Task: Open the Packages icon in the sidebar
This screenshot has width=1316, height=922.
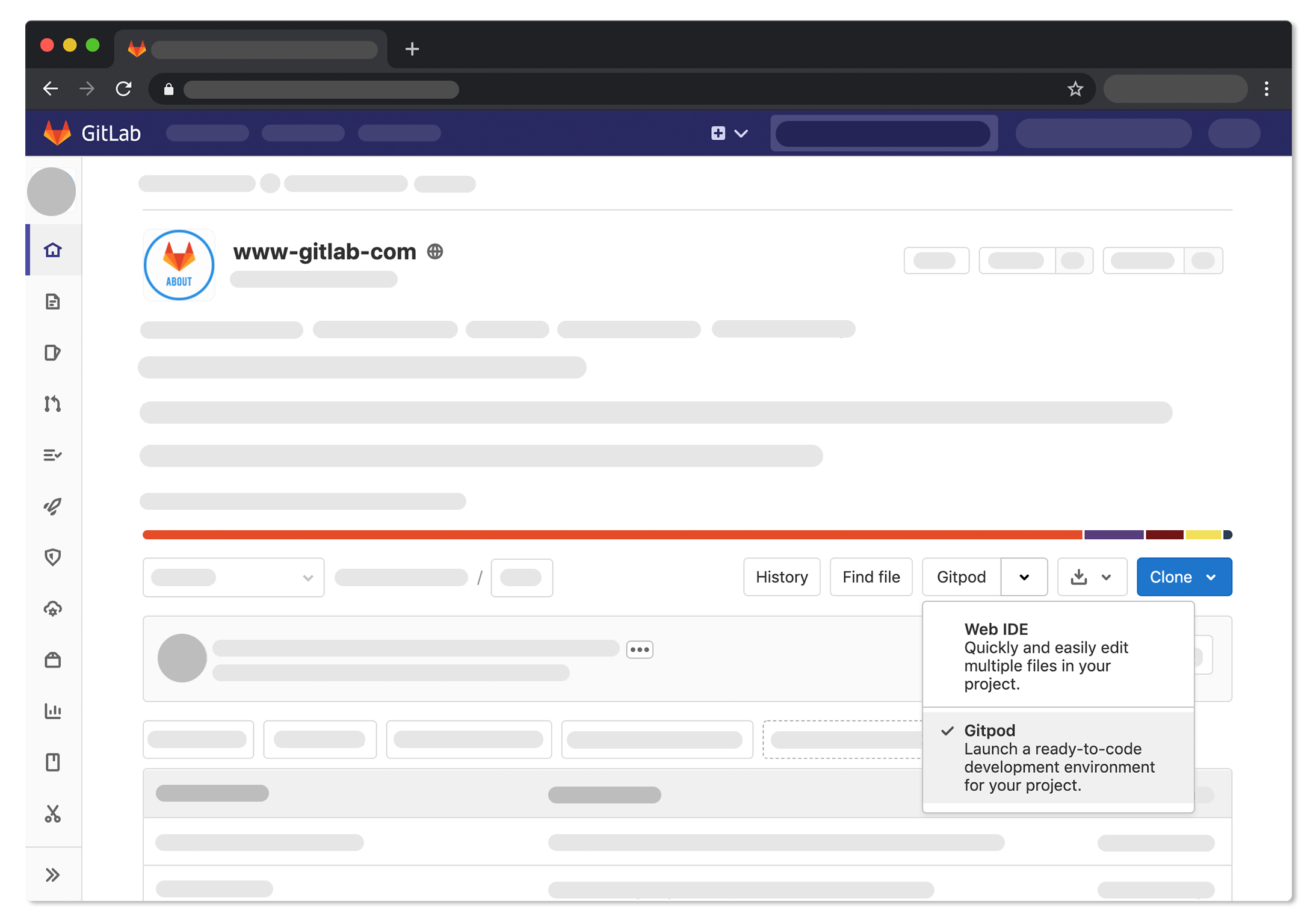Action: tap(53, 660)
